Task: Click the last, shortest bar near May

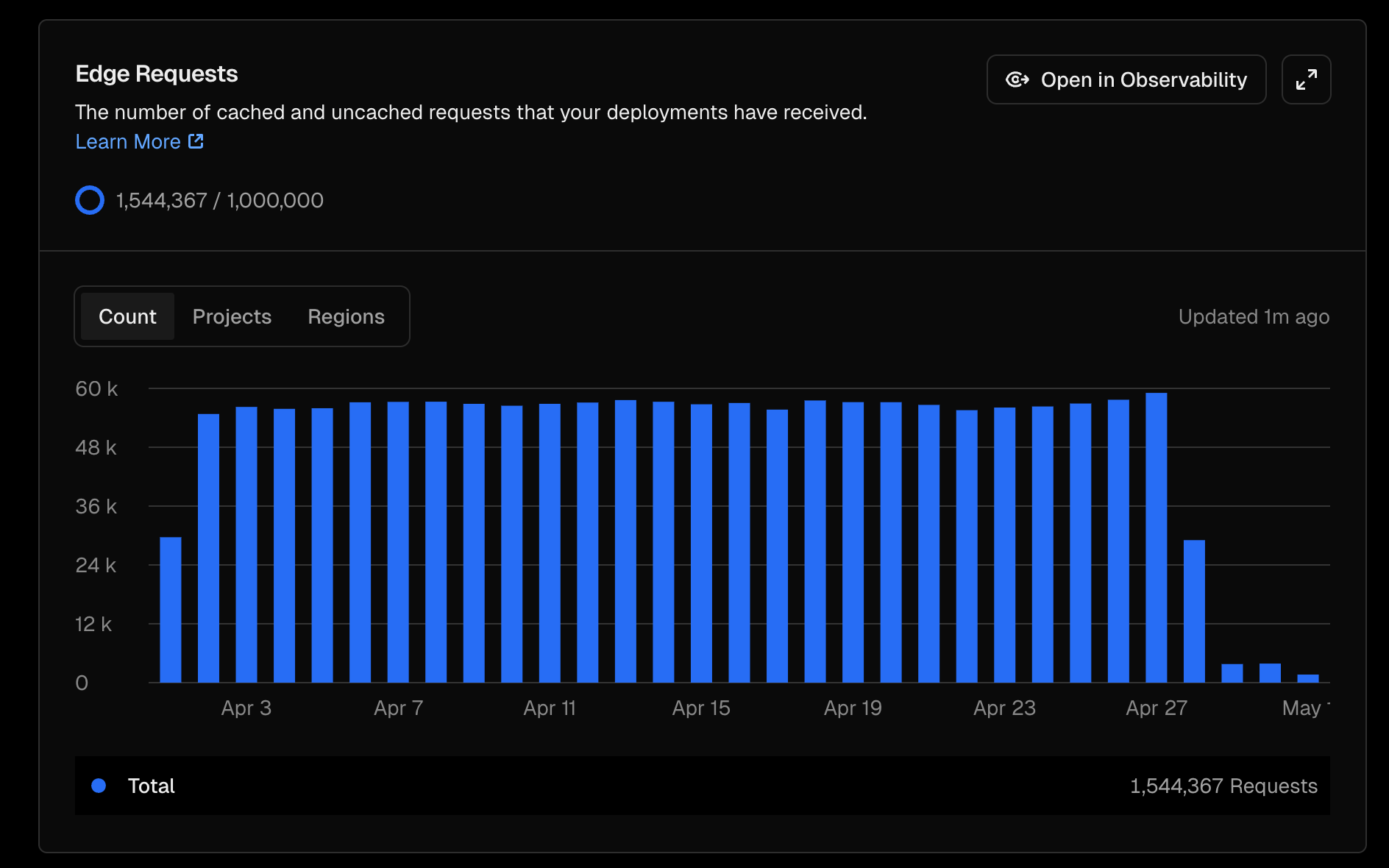Action: pyautogui.click(x=1307, y=678)
